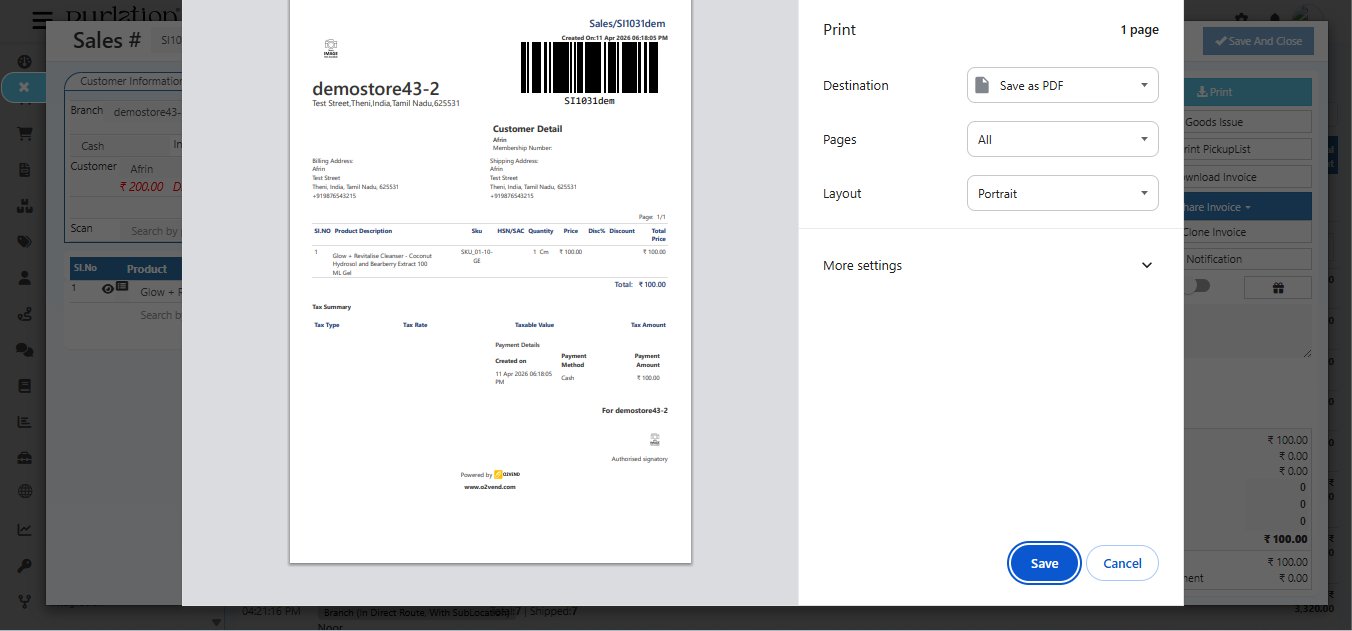Open the chat messages icon in the sidebar
Image resolution: width=1352 pixels, height=631 pixels.
coord(24,350)
